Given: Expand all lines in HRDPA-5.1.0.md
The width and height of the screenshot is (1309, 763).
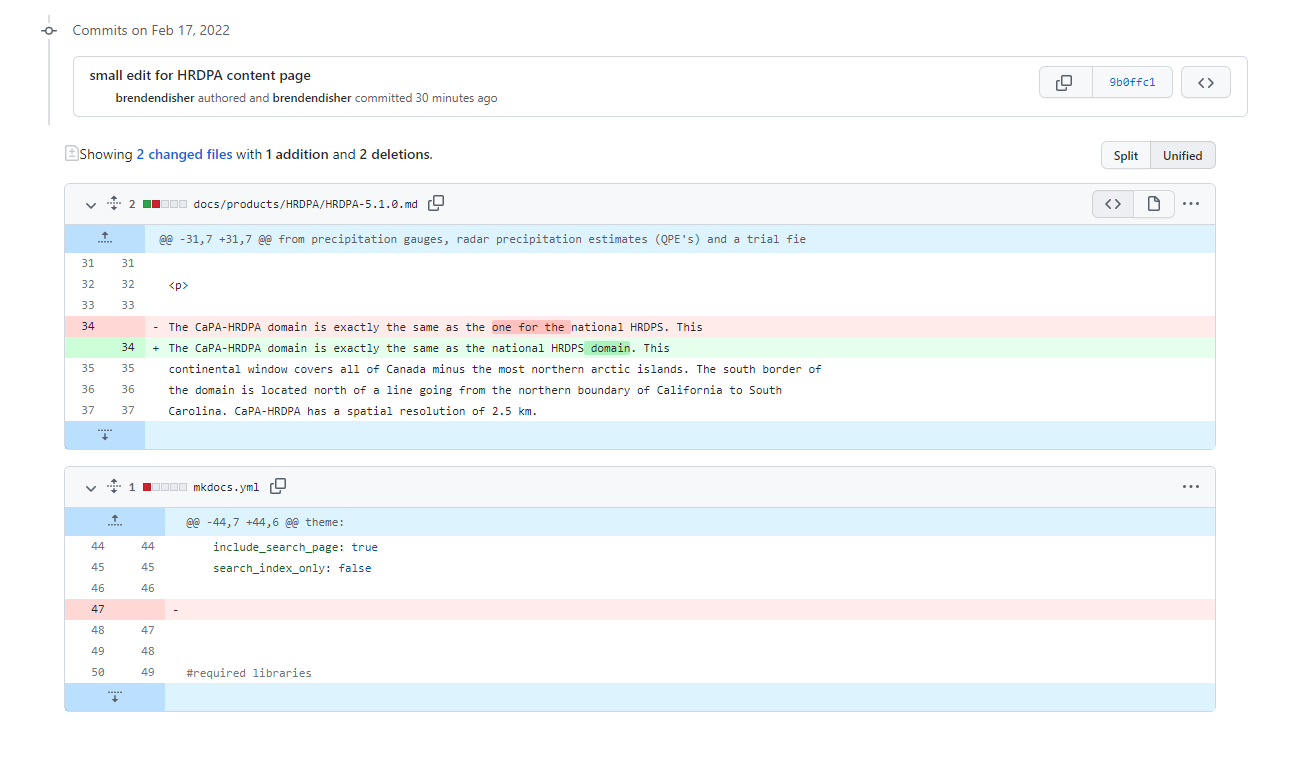Looking at the screenshot, I should tap(113, 204).
